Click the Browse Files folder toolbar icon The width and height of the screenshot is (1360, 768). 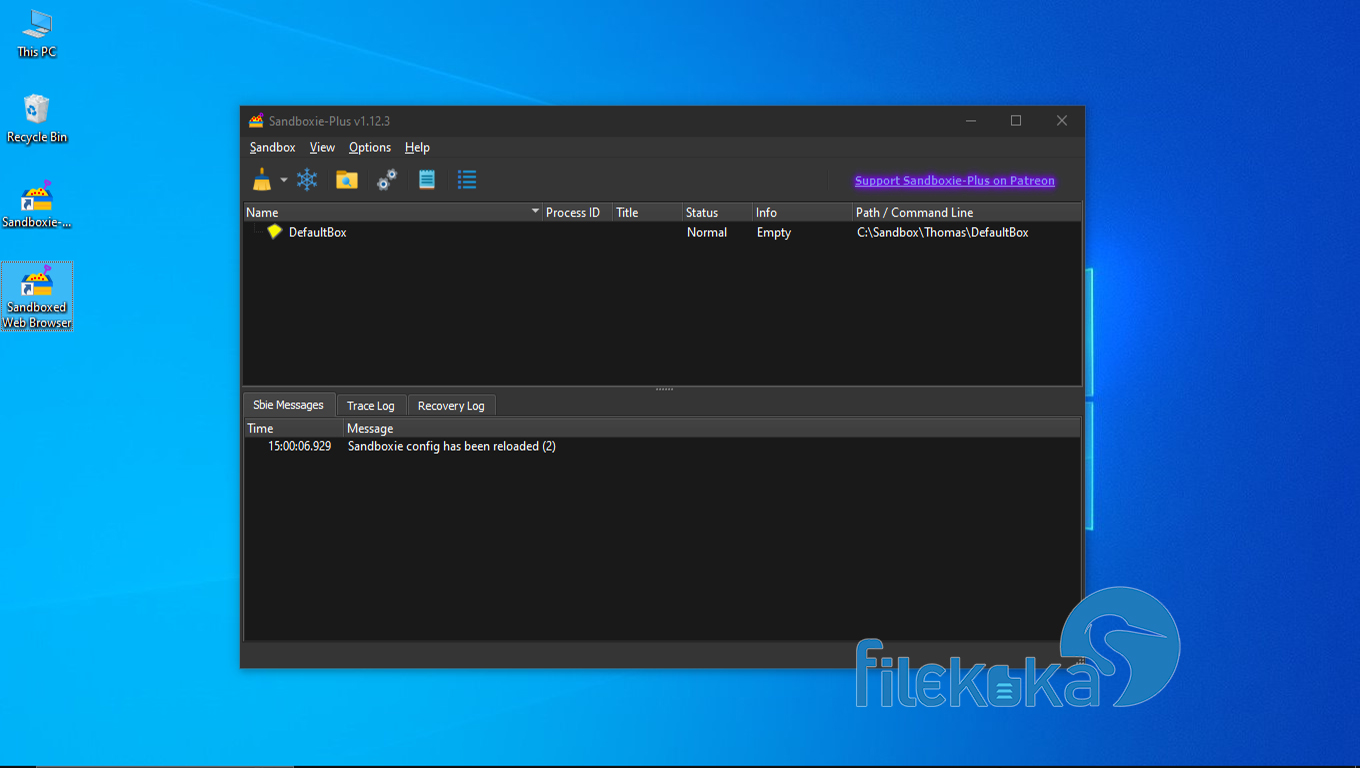(x=347, y=180)
